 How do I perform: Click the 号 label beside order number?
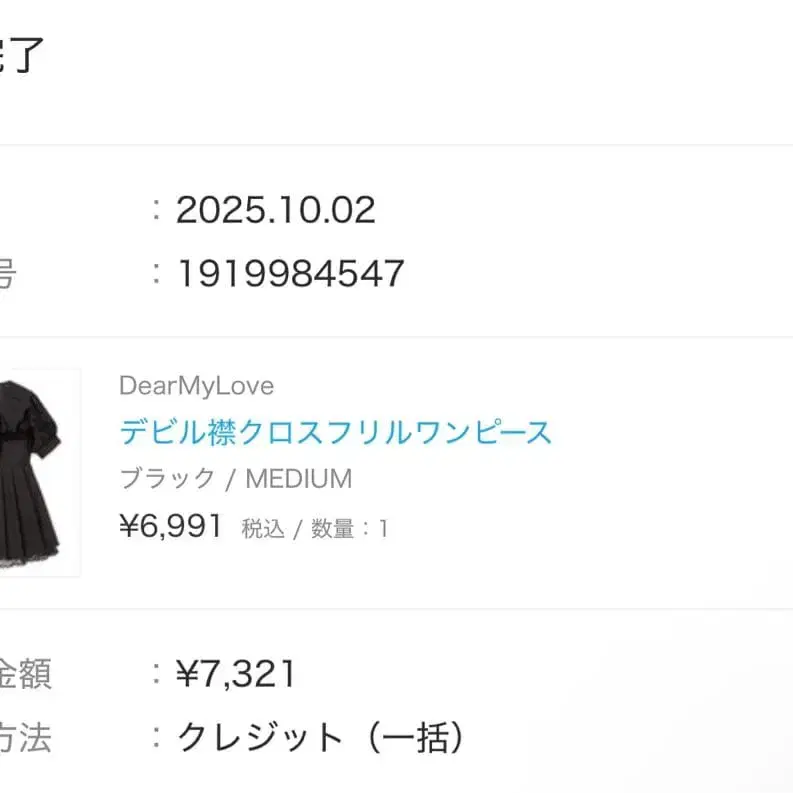(6, 273)
